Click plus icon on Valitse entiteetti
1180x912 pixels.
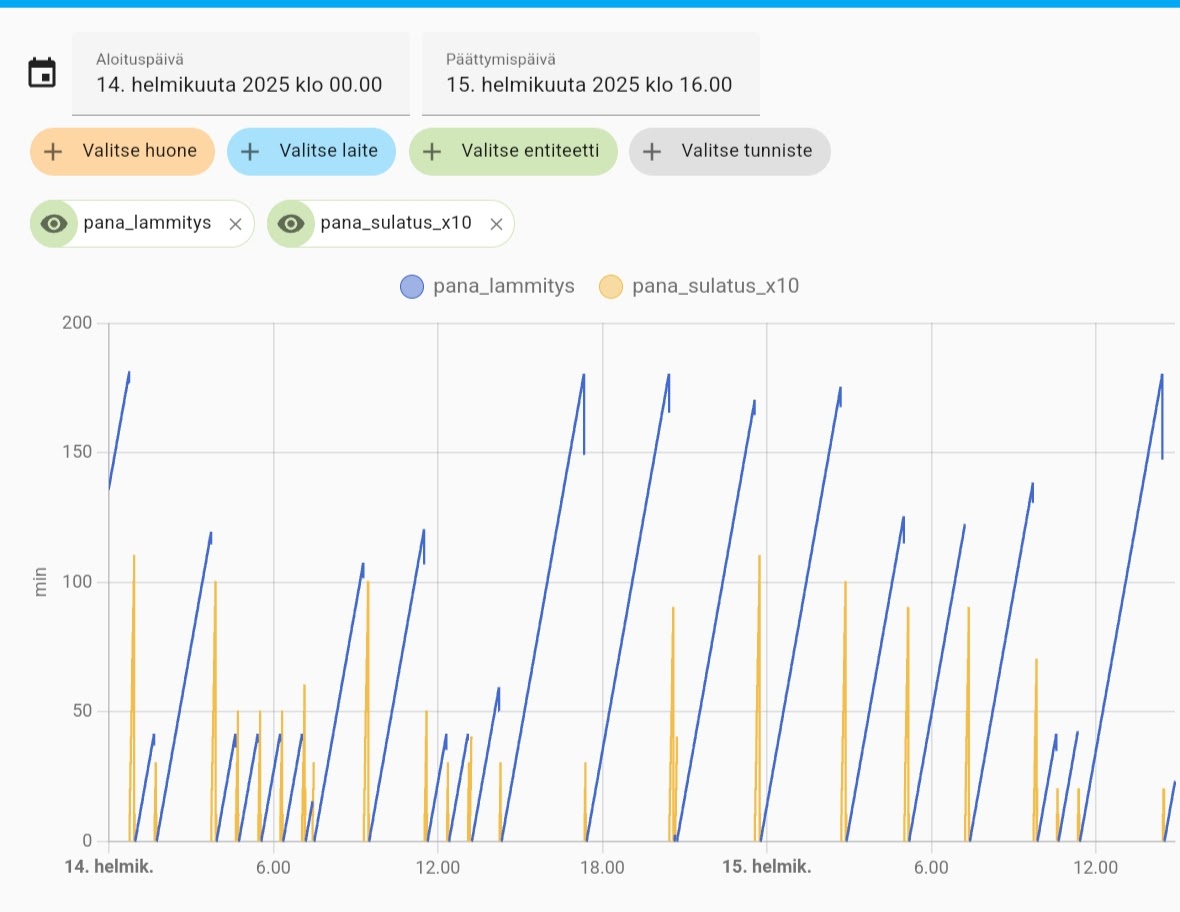(x=432, y=152)
